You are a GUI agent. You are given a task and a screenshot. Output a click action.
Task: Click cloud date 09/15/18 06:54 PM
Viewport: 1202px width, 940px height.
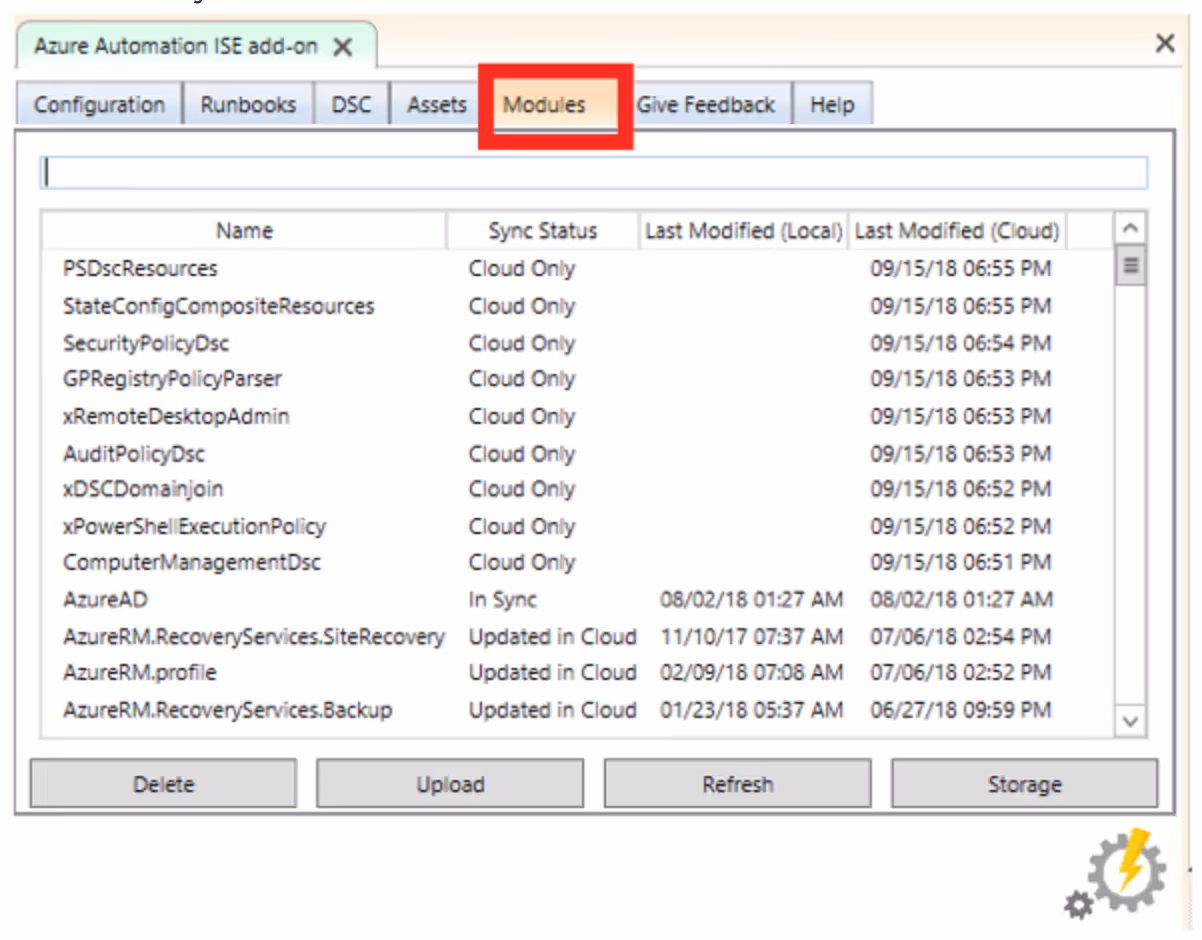961,343
